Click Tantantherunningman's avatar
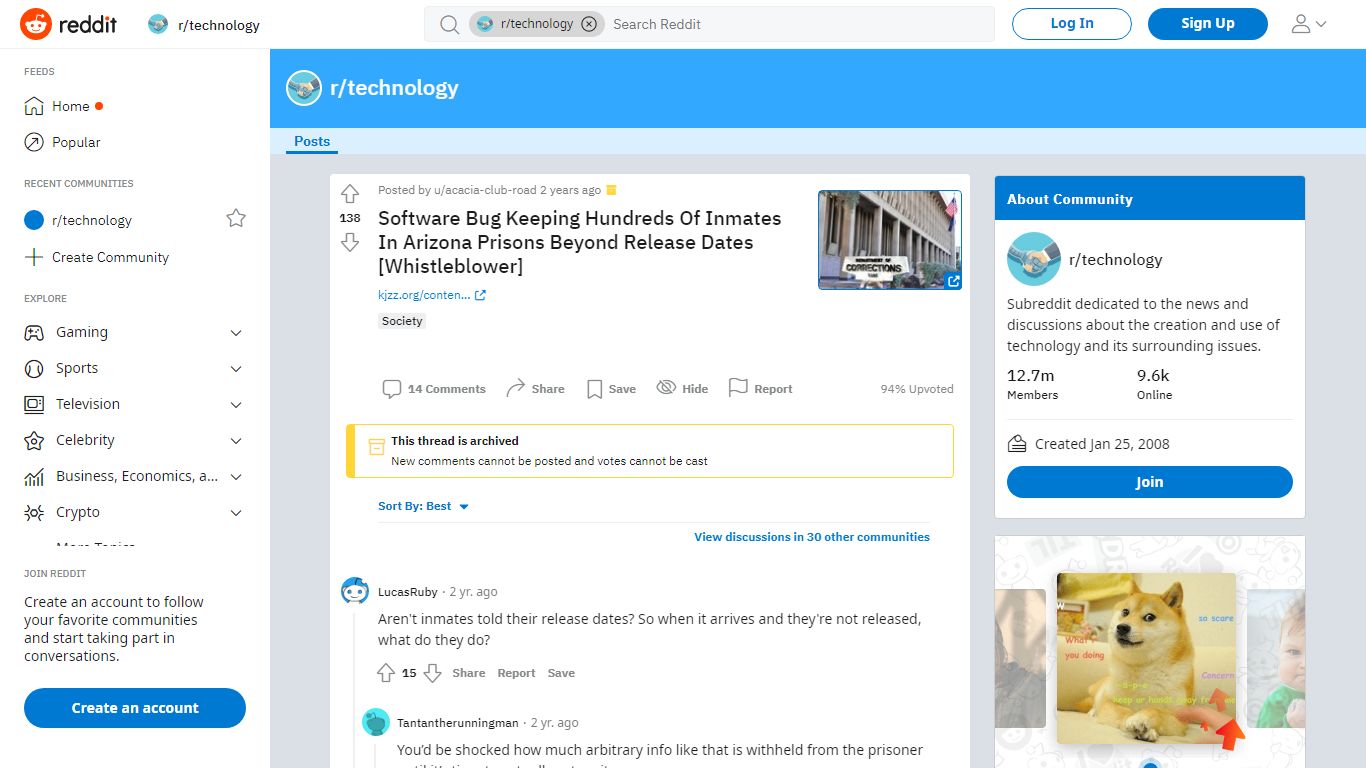The width and height of the screenshot is (1366, 768). pos(376,722)
